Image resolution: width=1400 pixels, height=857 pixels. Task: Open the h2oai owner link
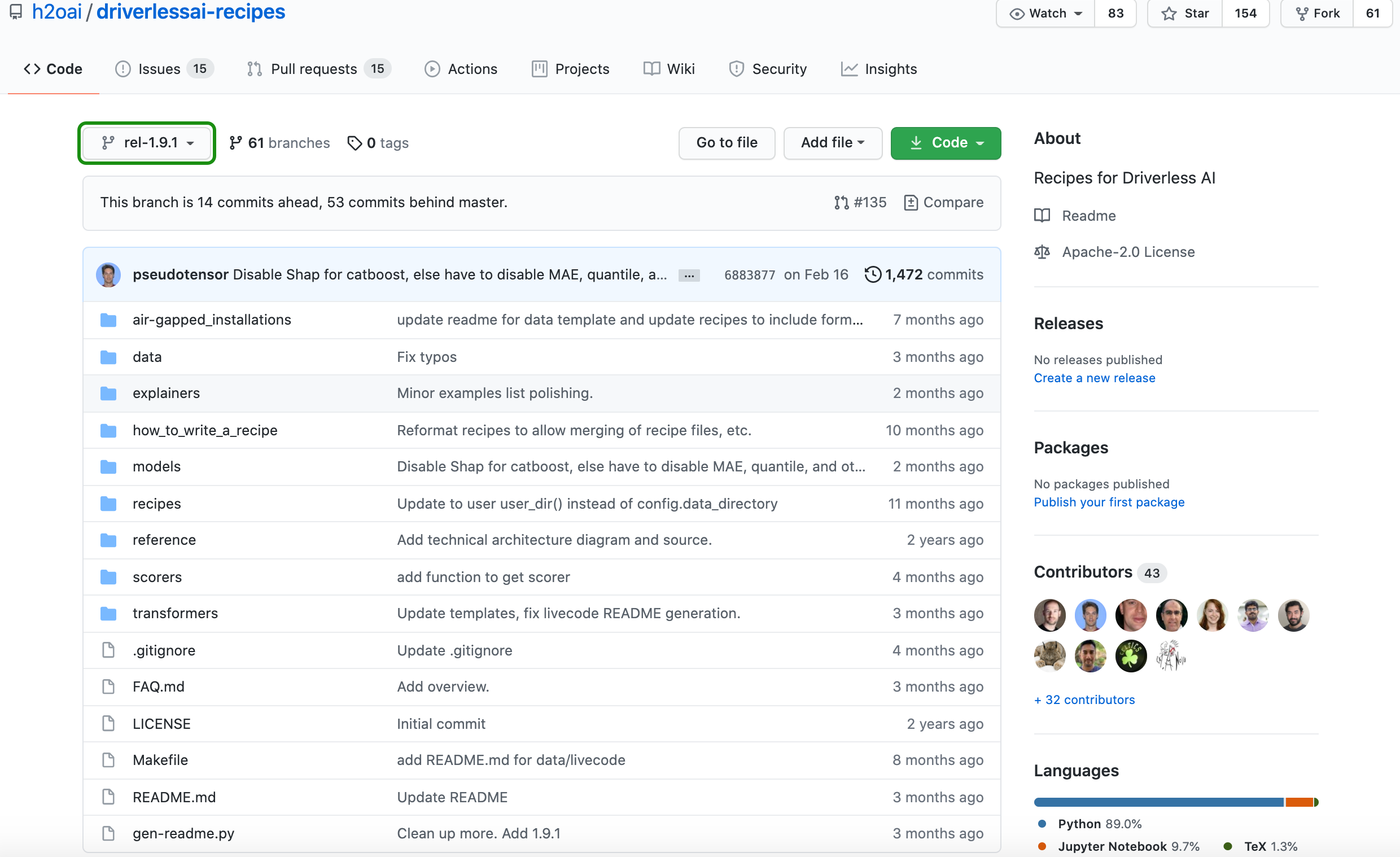tap(57, 11)
